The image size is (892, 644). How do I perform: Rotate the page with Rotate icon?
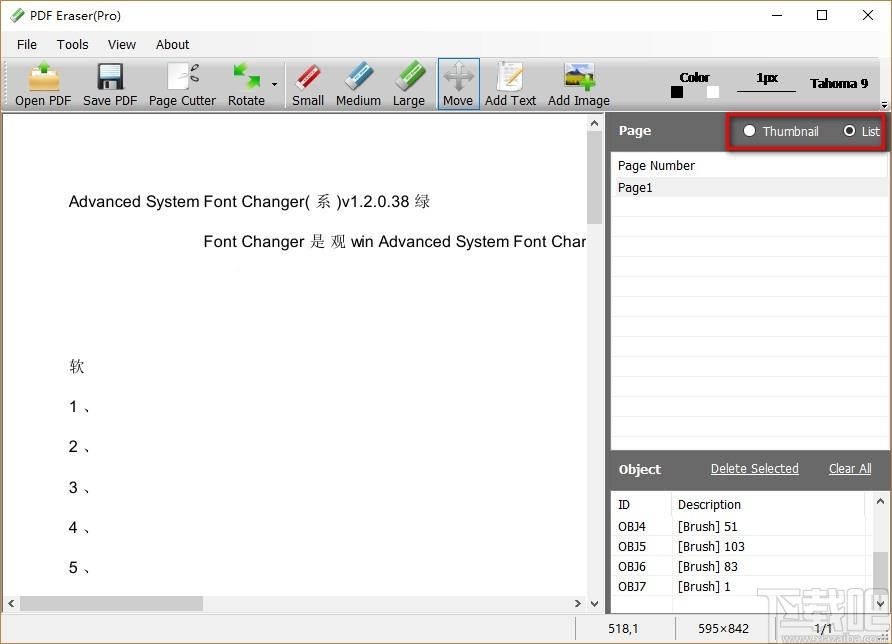(246, 84)
